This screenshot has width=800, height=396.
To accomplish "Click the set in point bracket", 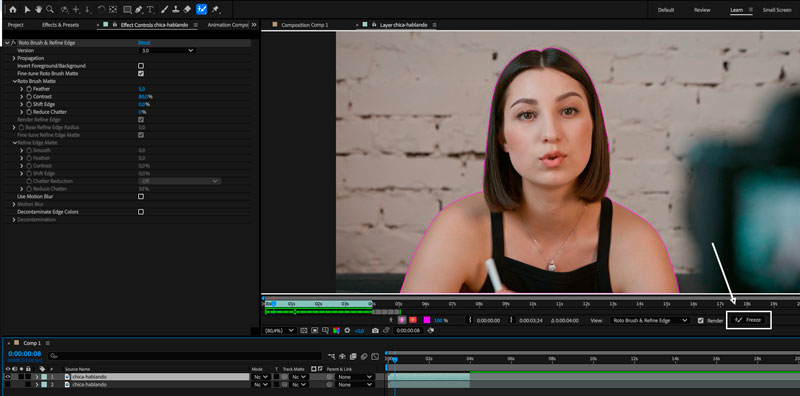I will coord(470,320).
